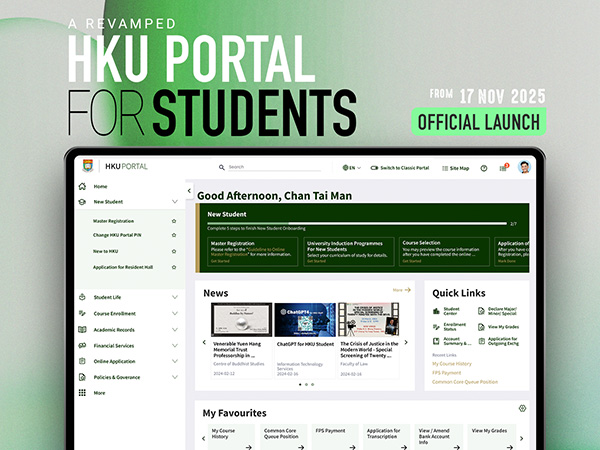Click the Policies & Governance icon

[x=82, y=377]
